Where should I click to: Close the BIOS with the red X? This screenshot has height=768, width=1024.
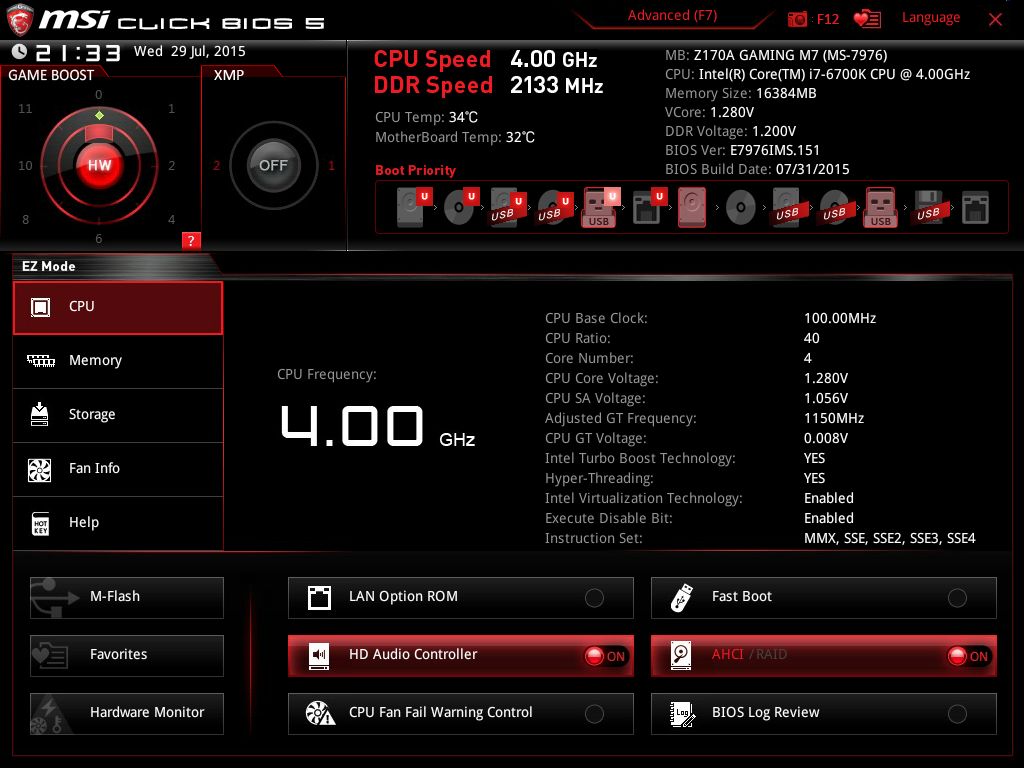(x=995, y=20)
